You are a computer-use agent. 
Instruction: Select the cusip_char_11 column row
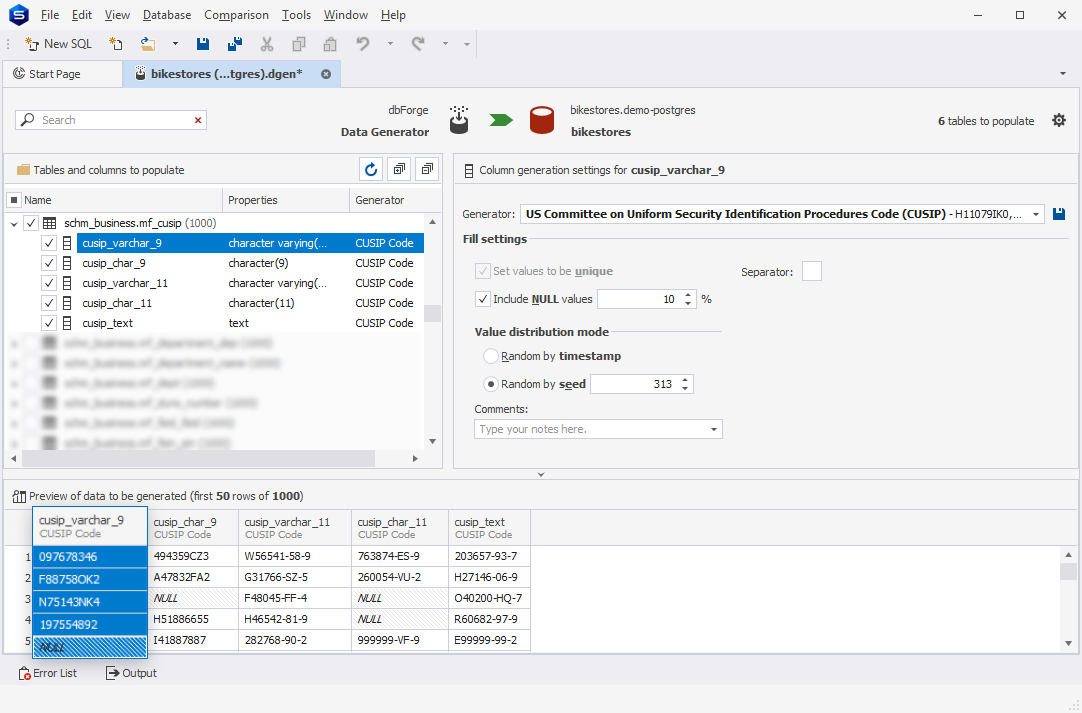pos(250,303)
